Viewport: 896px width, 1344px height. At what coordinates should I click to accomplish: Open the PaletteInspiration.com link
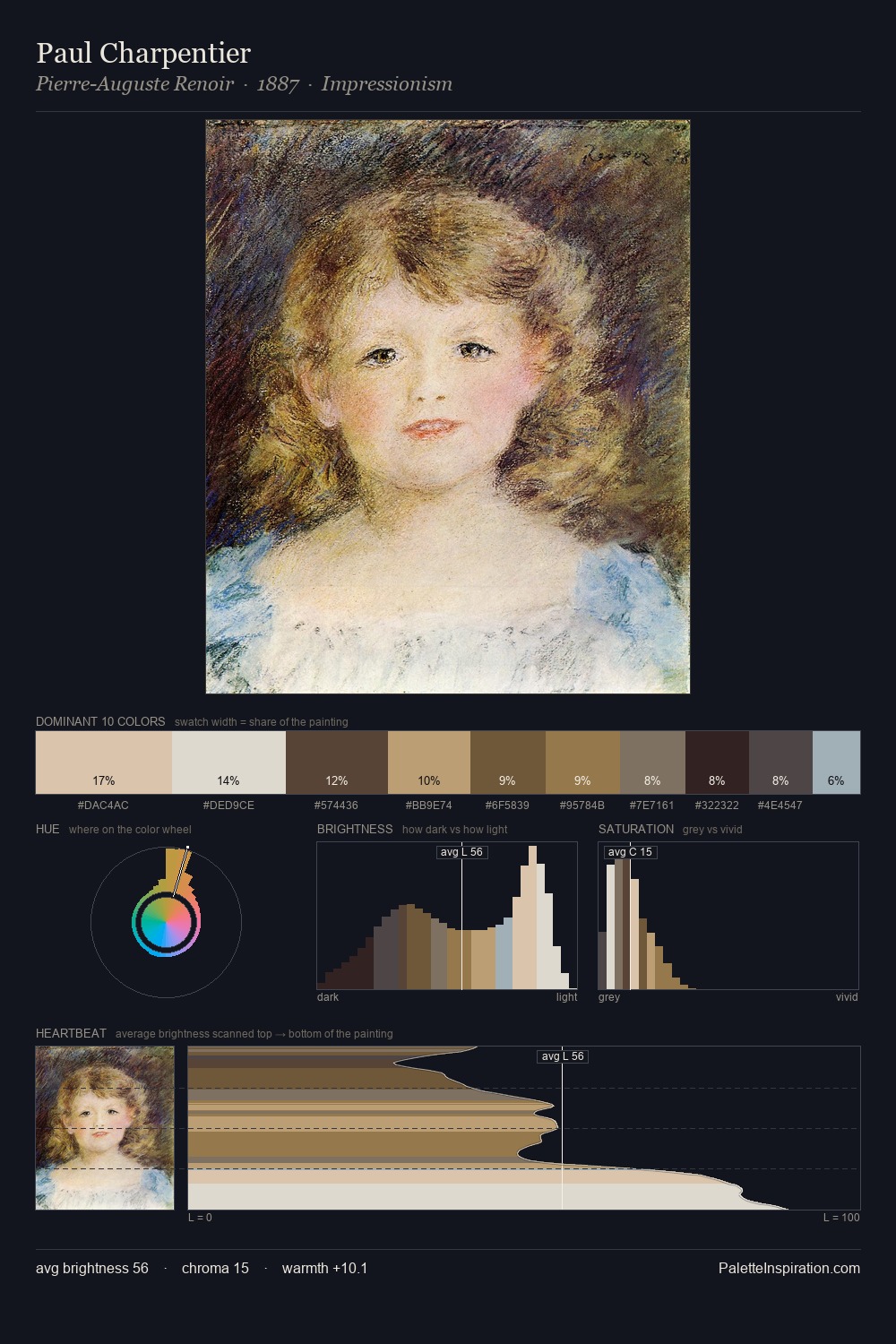tap(789, 1268)
